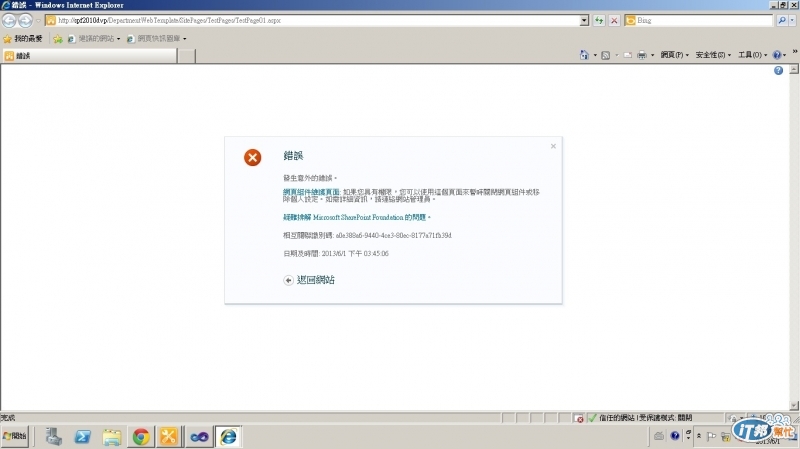The width and height of the screenshot is (800, 449).
Task: Click the 返回網站 link
Action: pos(316,280)
